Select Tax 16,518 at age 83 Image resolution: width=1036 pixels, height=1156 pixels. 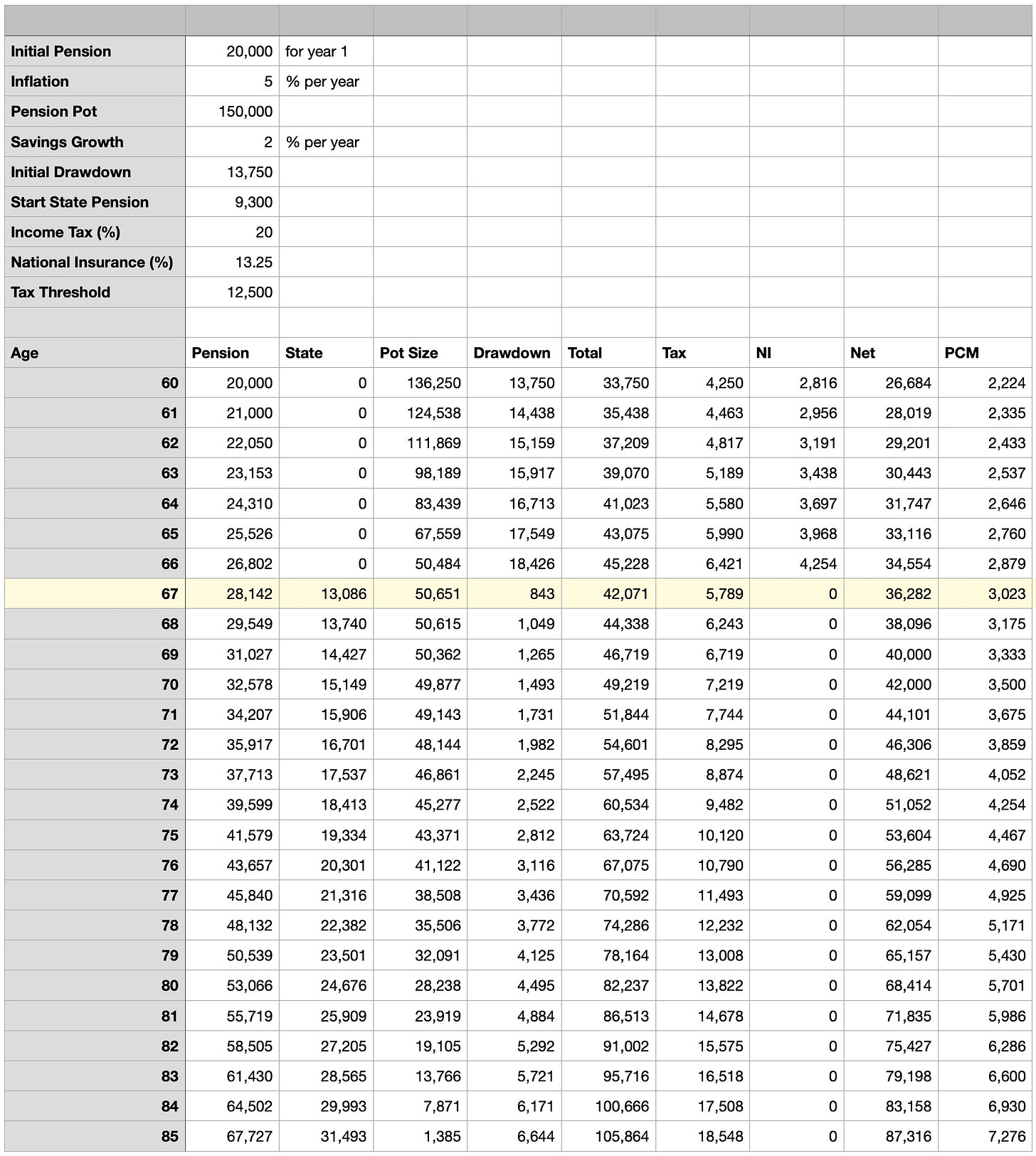tap(702, 1076)
